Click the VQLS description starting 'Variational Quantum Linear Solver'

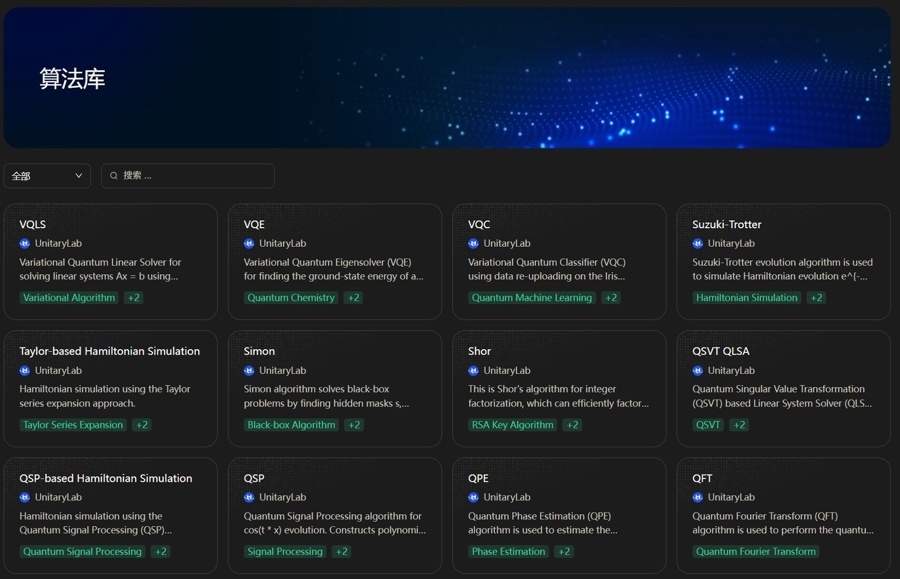[100, 269]
